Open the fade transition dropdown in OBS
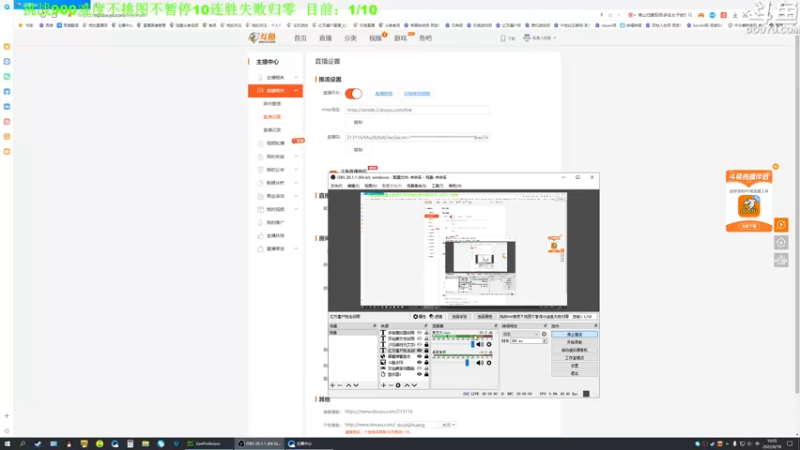The image size is (800, 450). (520, 334)
